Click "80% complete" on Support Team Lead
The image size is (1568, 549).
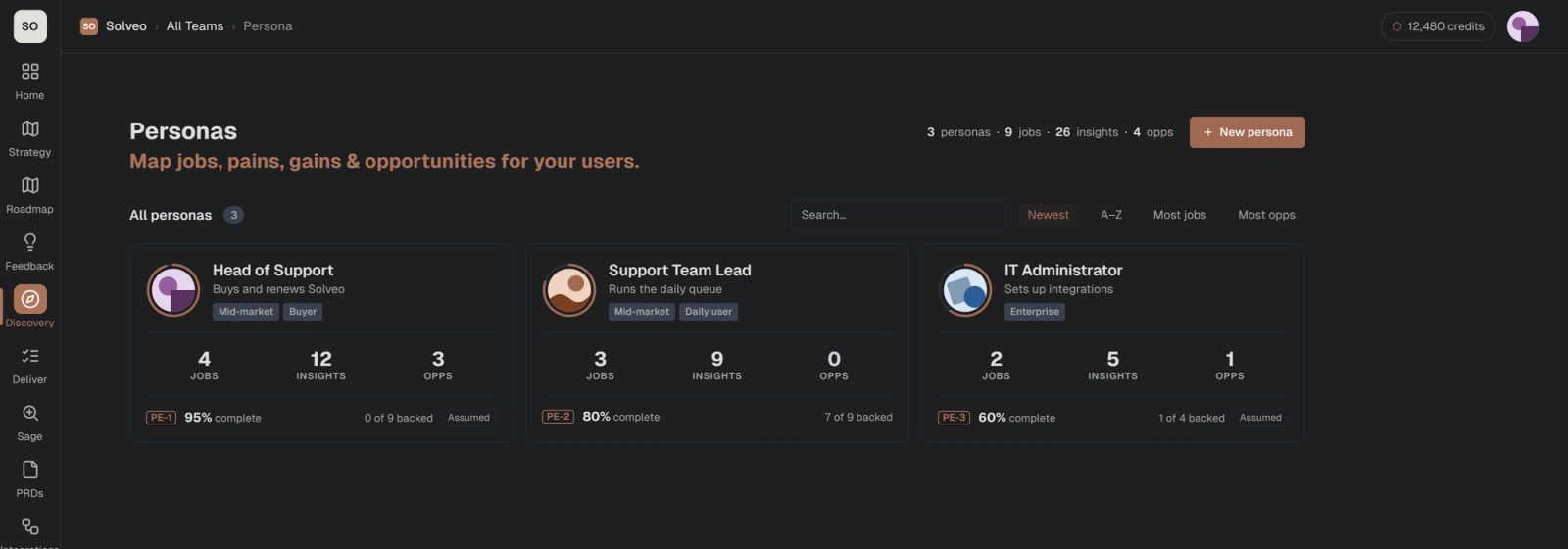[620, 417]
